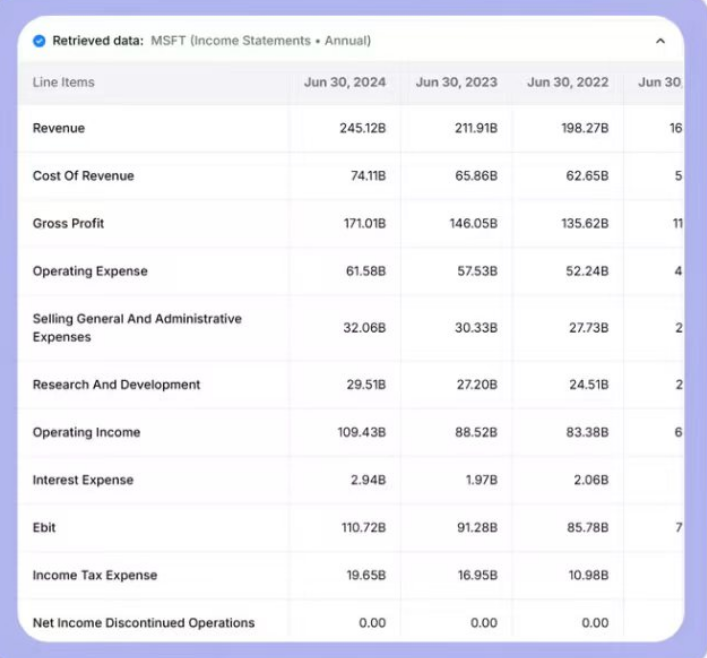Click Income Tax Expense value 10.98B

pos(588,575)
